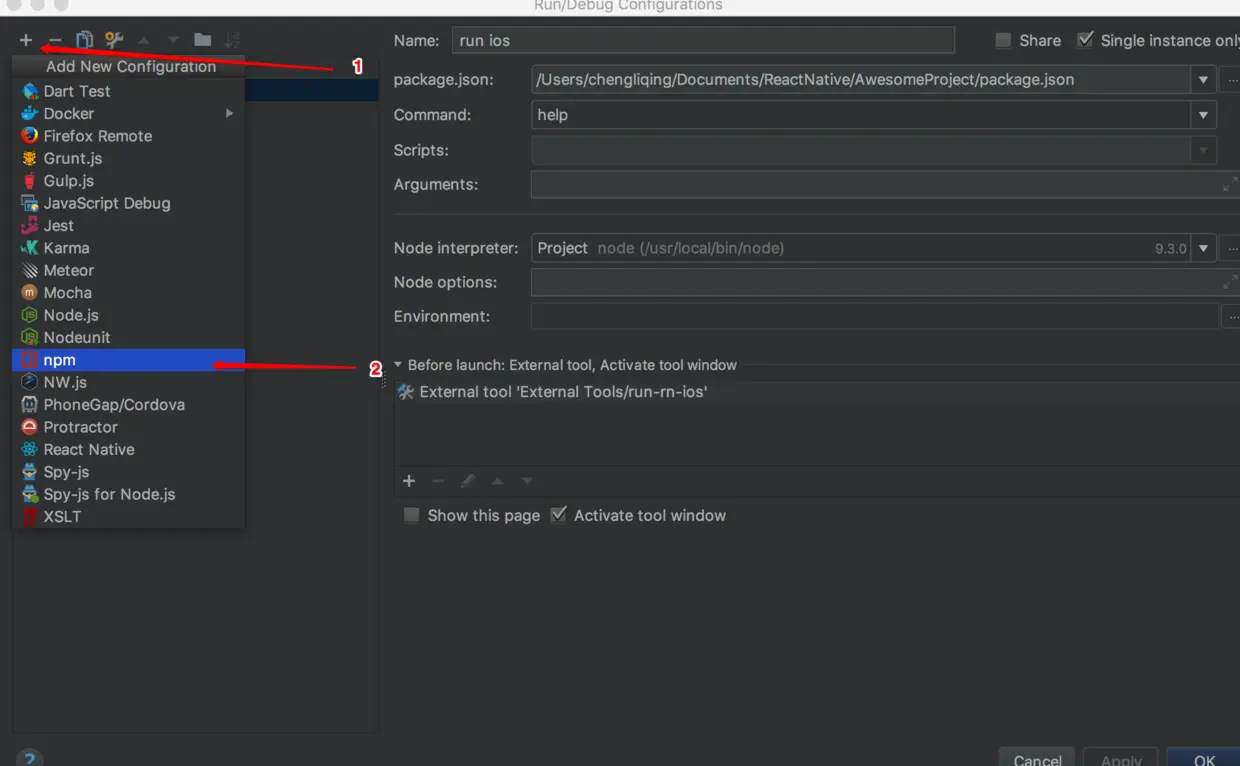The width and height of the screenshot is (1240, 766).
Task: Click the Cancel button
Action: pos(1037,759)
